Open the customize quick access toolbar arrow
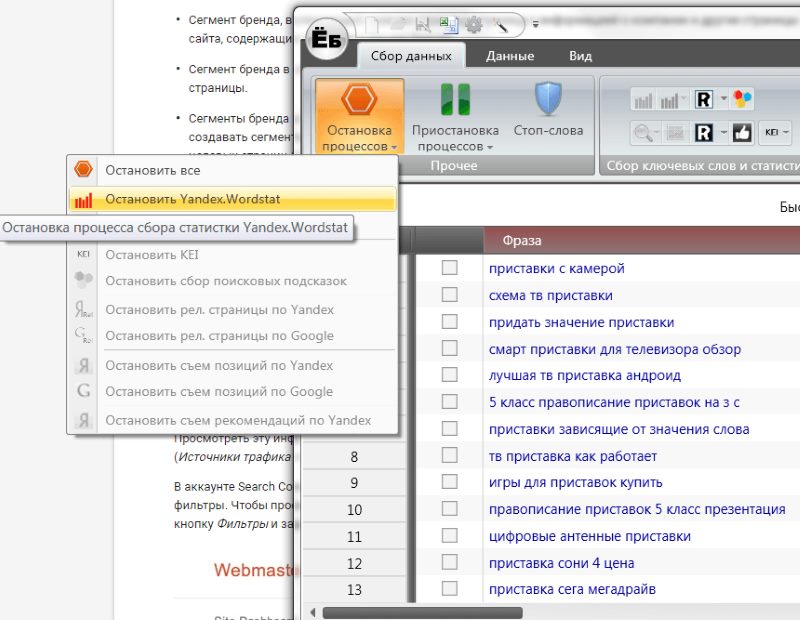Screen dimensions: 800x620 click(x=536, y=24)
